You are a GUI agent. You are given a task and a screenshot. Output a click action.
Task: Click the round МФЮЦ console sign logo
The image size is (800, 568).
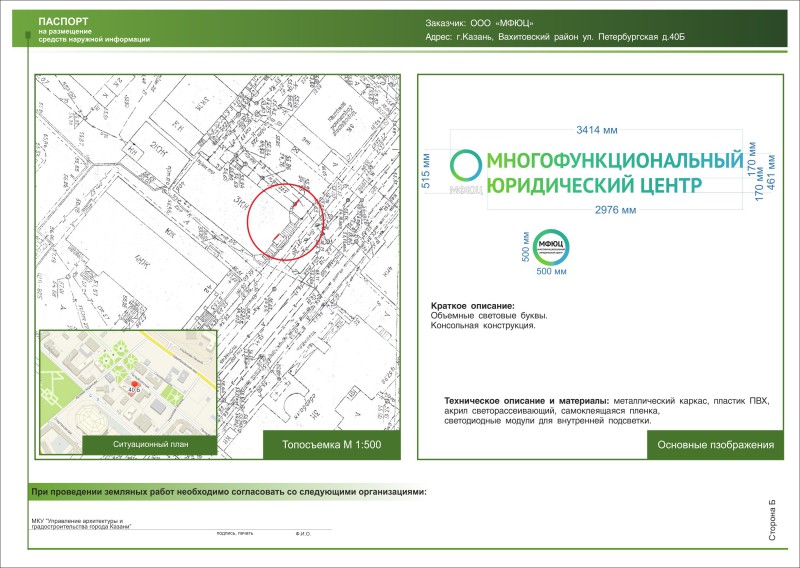(551, 247)
